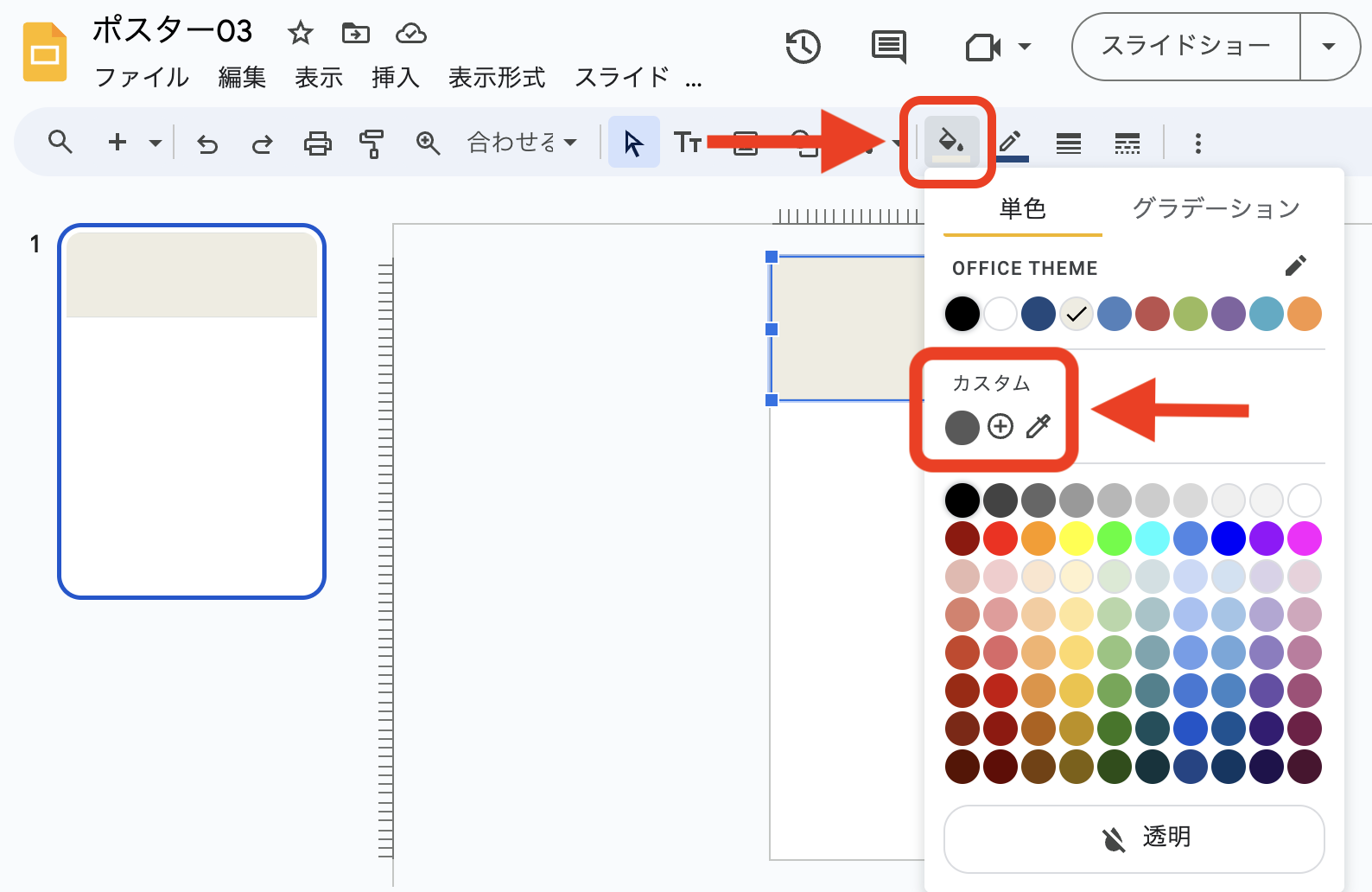Select the border color pencil icon
The image size is (1372, 892).
tap(1011, 143)
